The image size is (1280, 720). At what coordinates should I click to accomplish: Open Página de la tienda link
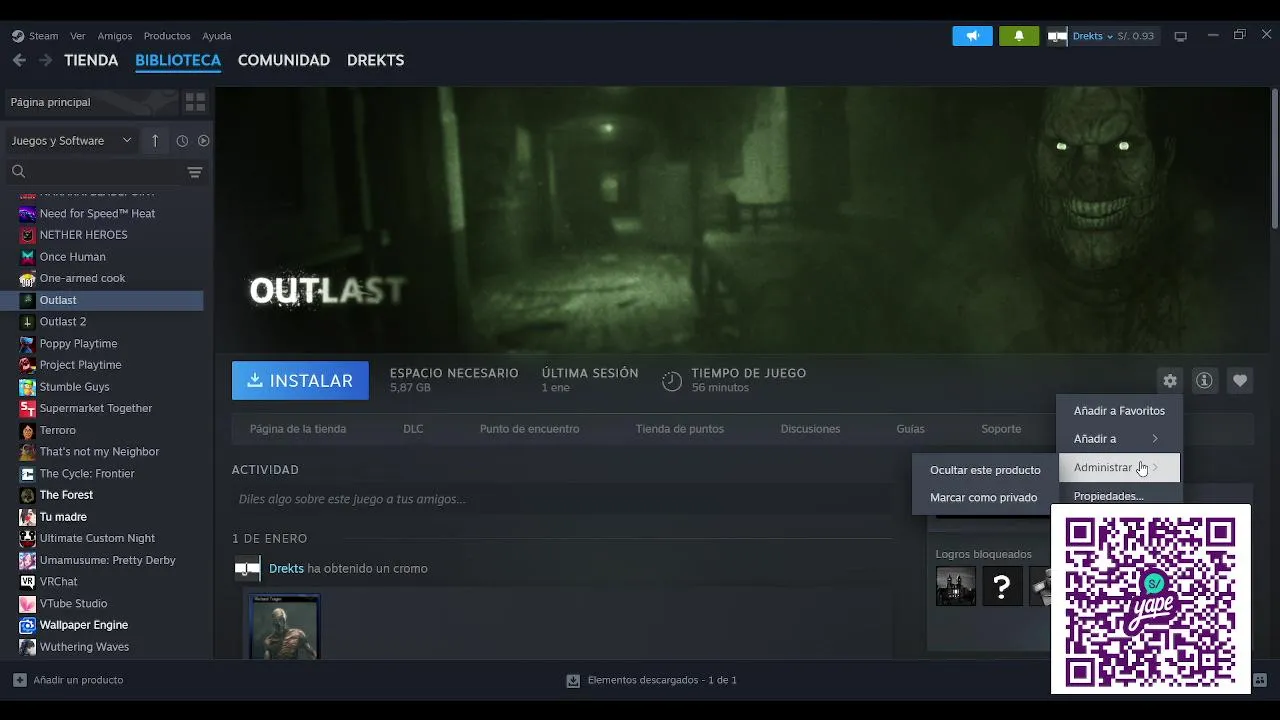tap(298, 429)
